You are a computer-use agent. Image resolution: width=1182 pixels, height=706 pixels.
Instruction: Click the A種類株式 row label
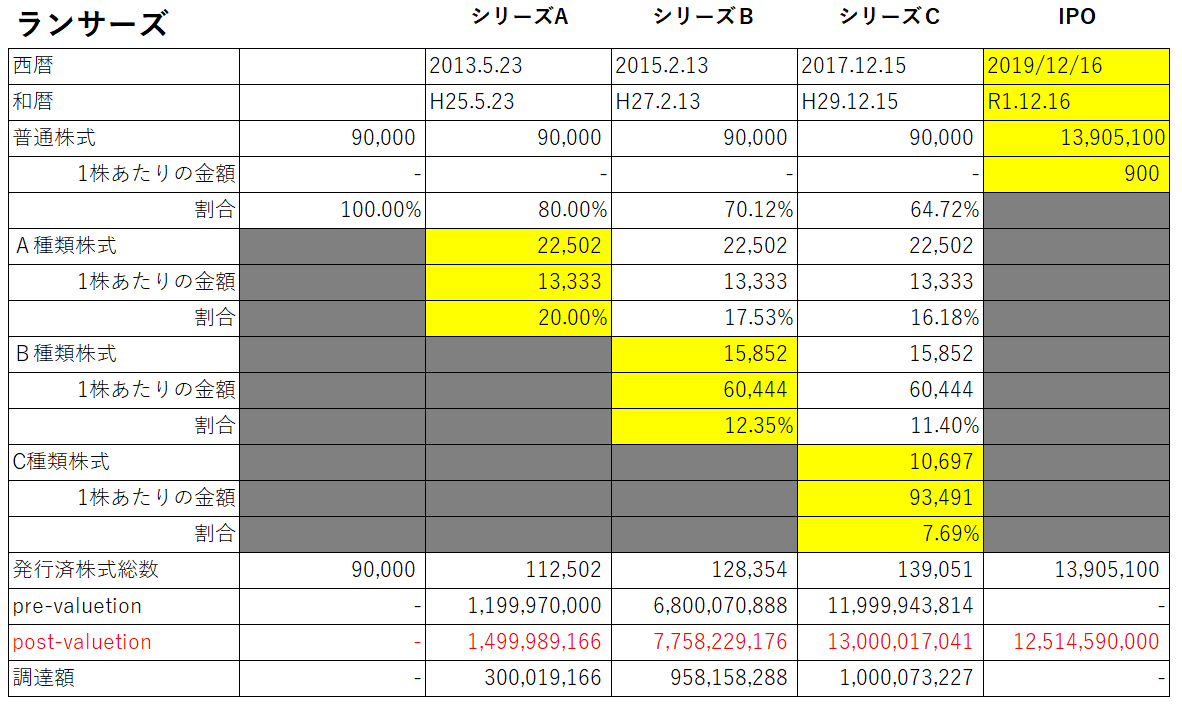66,246
